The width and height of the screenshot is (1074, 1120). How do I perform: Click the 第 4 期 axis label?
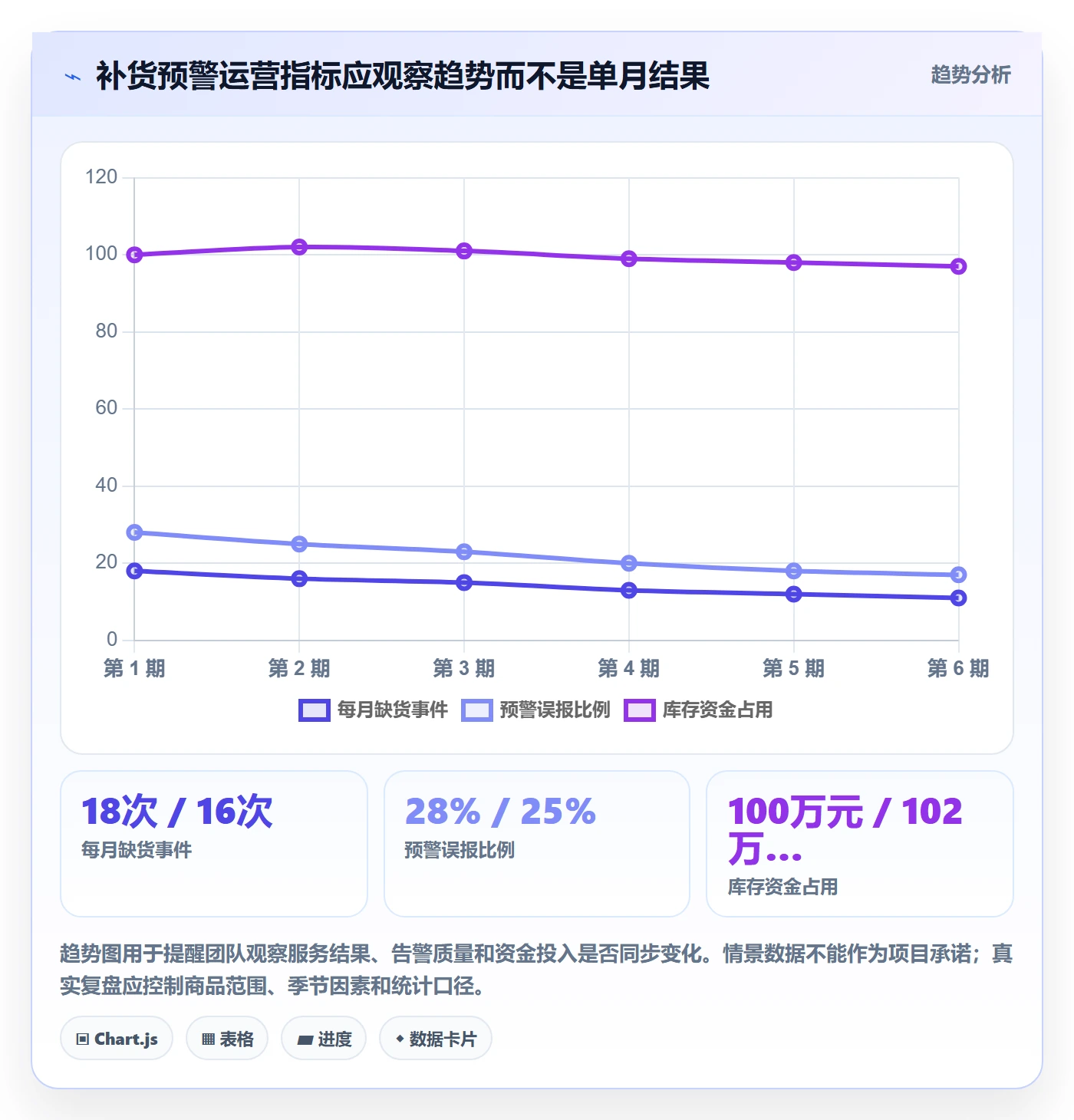(629, 668)
